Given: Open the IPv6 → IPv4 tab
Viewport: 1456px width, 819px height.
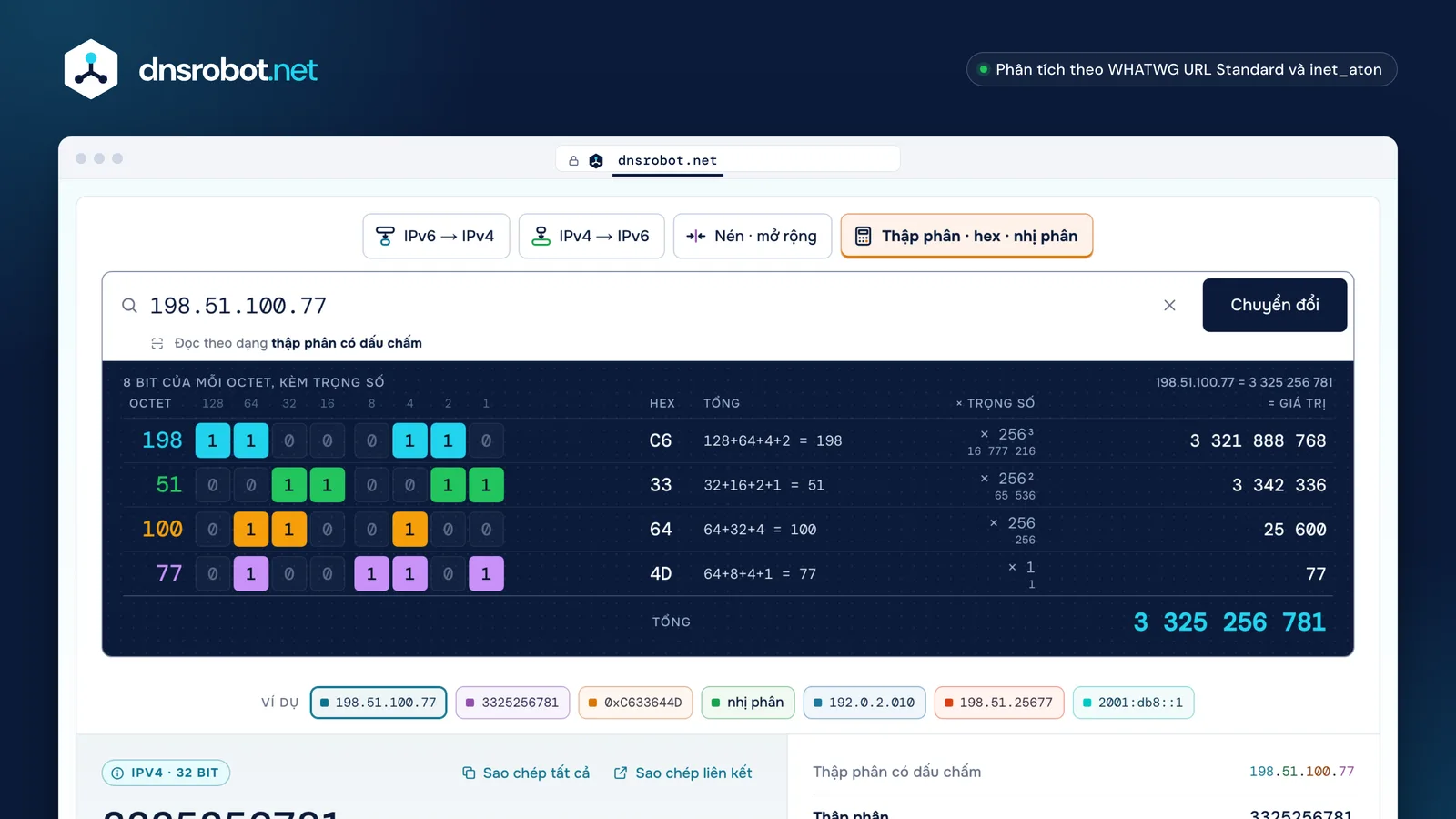Looking at the screenshot, I should [436, 237].
